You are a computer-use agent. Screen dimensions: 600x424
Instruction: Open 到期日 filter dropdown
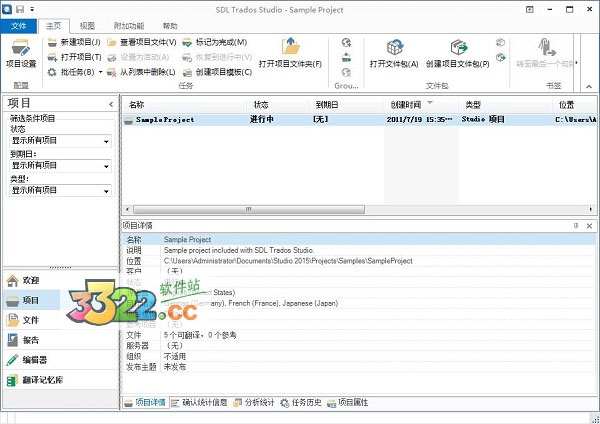coord(60,166)
